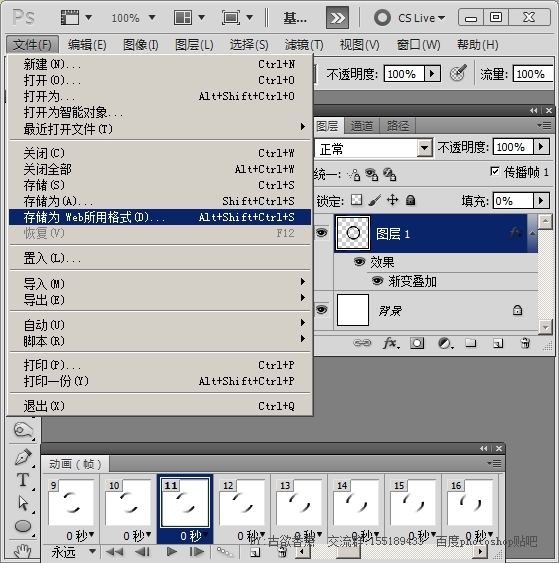559x563 pixels.
Task: Click lock position cross-arrows icon
Action: pyautogui.click(x=392, y=200)
